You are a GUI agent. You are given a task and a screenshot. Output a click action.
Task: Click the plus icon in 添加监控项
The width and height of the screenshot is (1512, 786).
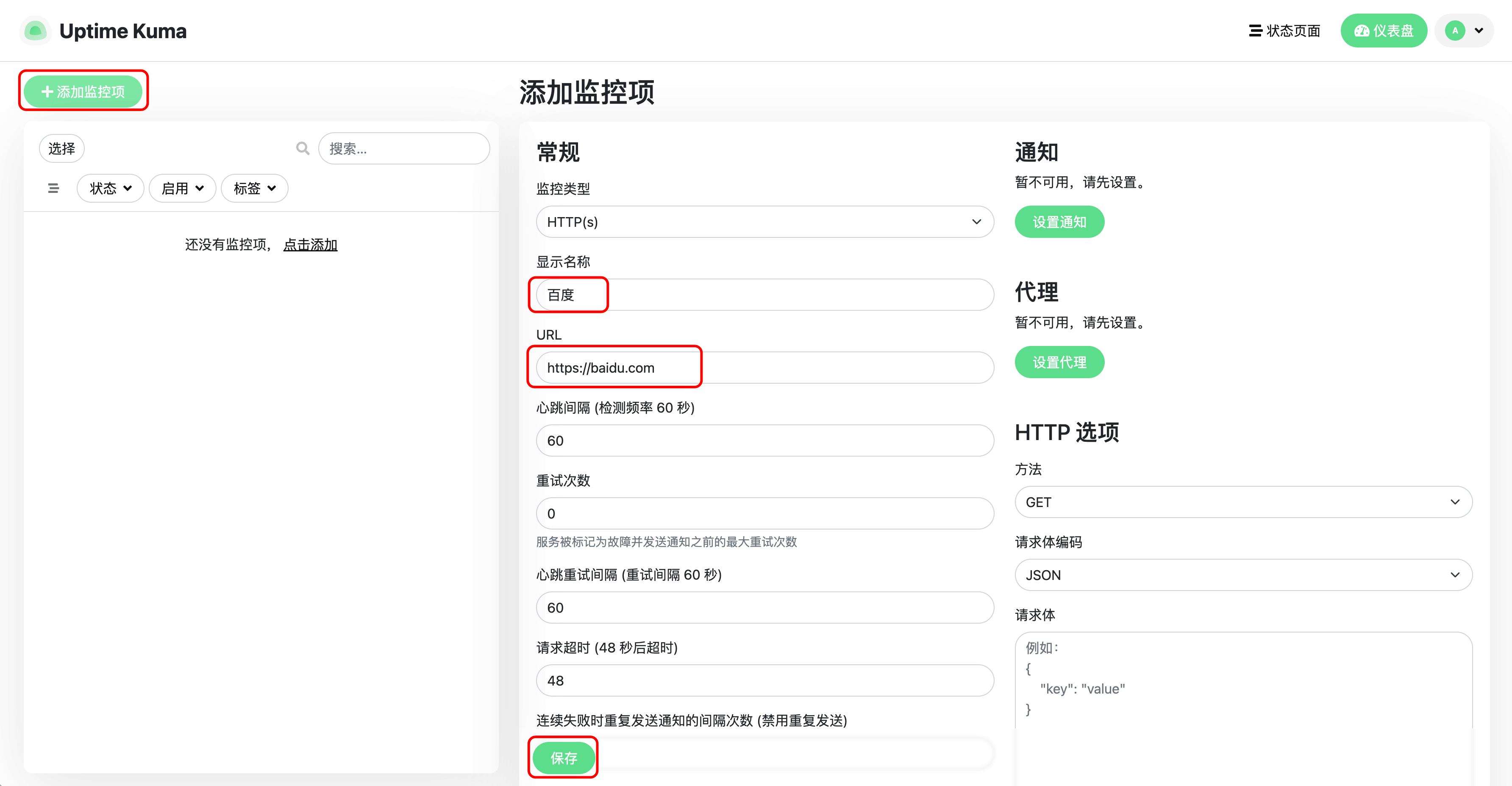click(x=47, y=92)
